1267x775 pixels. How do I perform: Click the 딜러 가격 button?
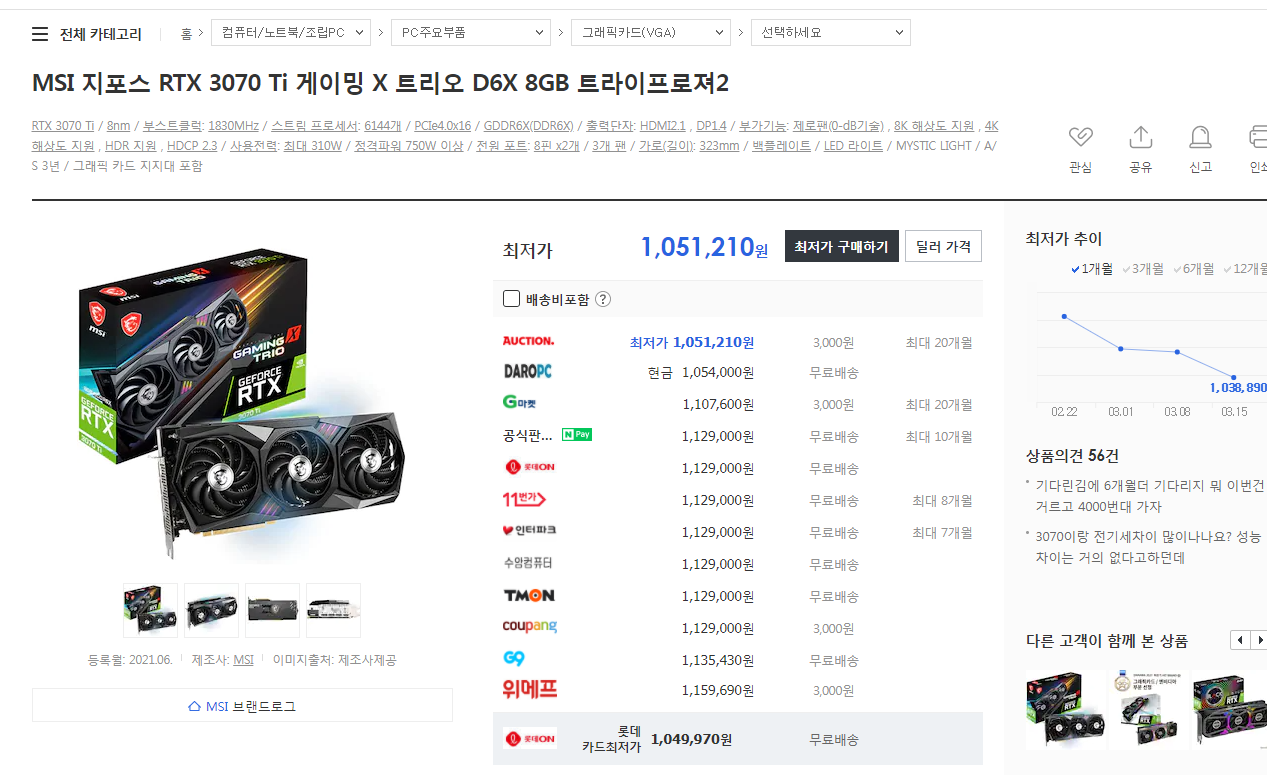coord(943,246)
